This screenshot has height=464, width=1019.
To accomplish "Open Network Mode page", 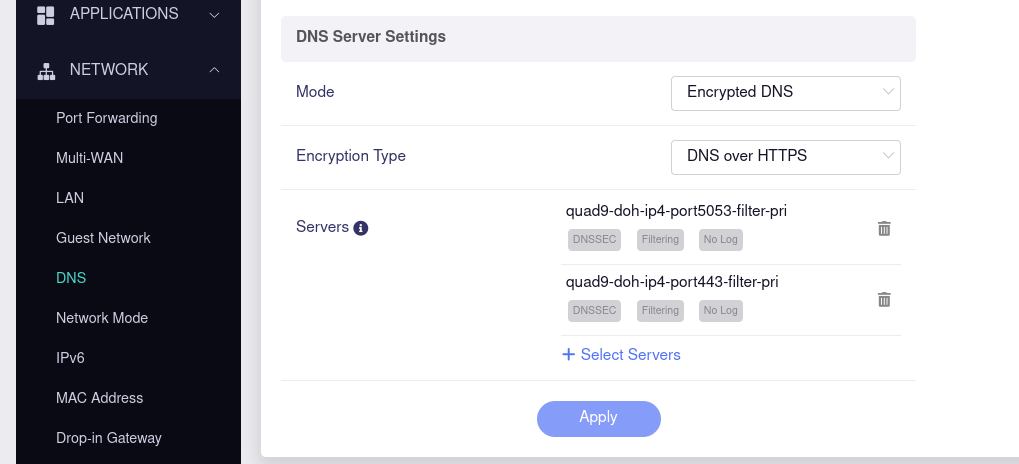I will pyautogui.click(x=102, y=318).
